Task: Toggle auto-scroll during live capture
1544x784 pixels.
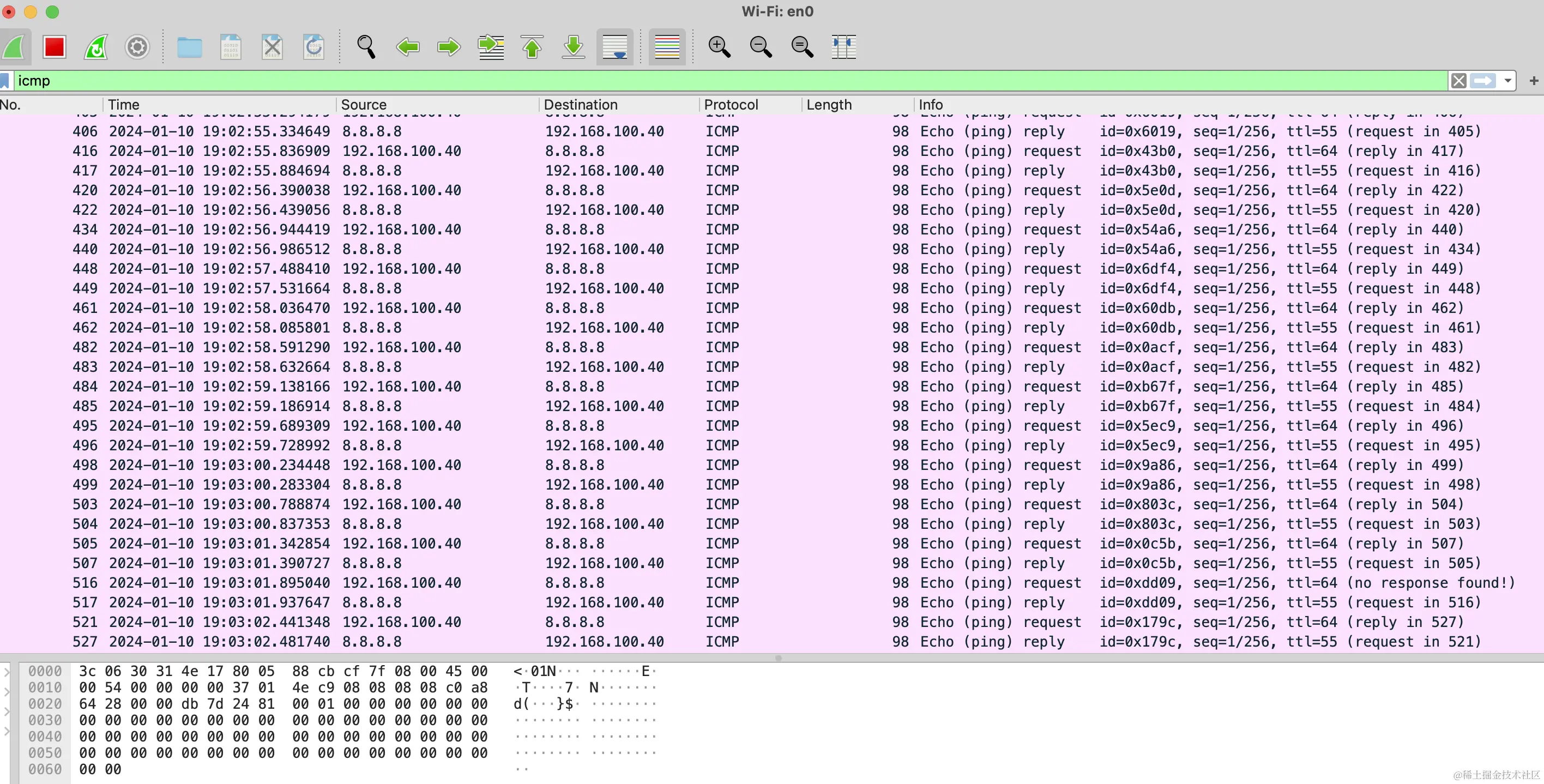Action: point(615,47)
